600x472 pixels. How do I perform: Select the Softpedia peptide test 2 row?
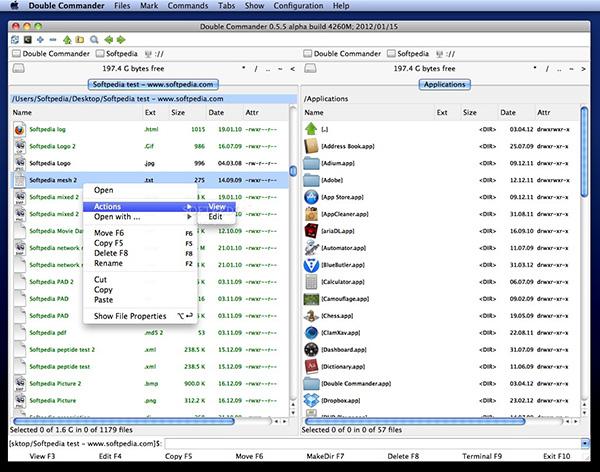(151, 350)
